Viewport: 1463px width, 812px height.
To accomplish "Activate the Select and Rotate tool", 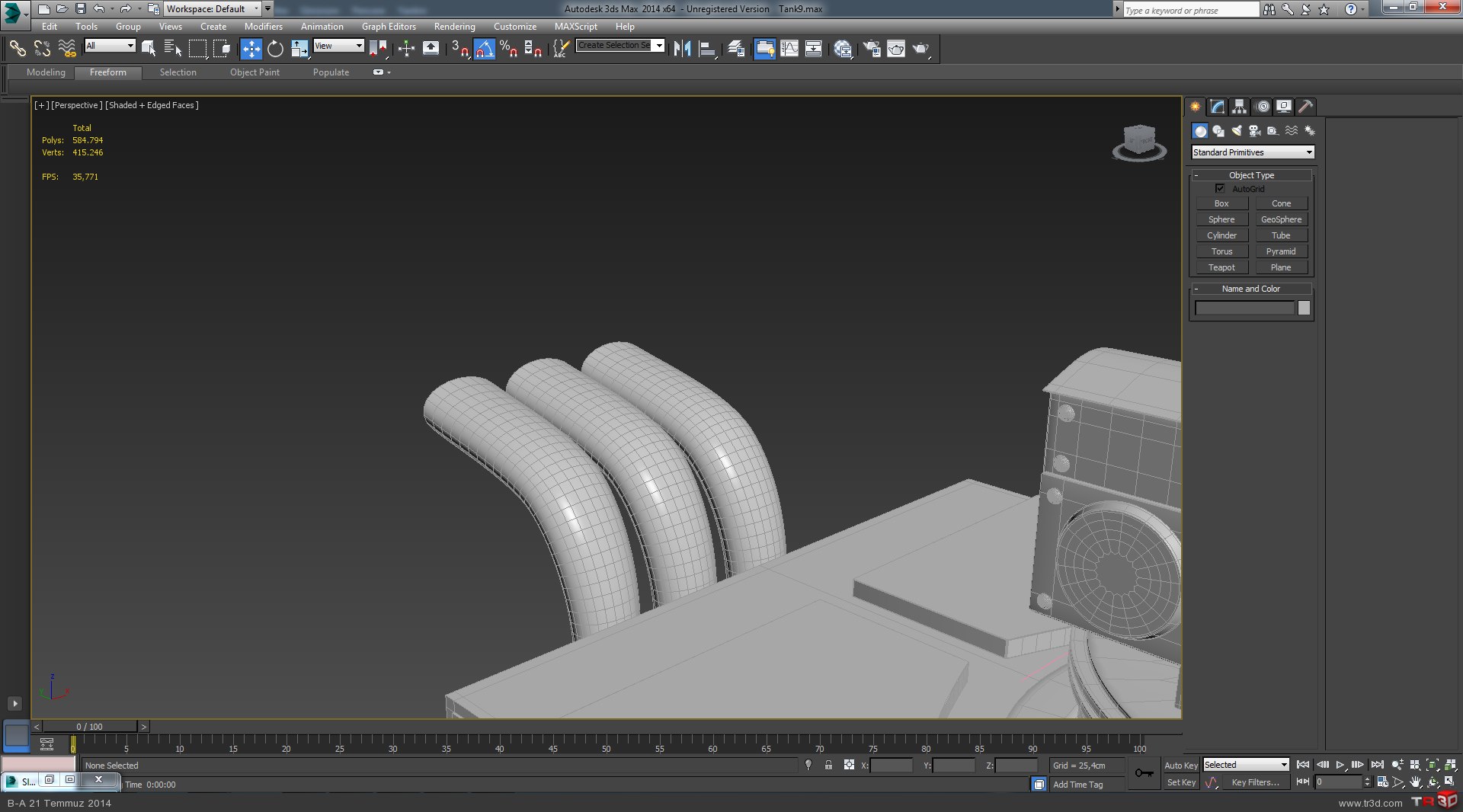I will pyautogui.click(x=275, y=49).
